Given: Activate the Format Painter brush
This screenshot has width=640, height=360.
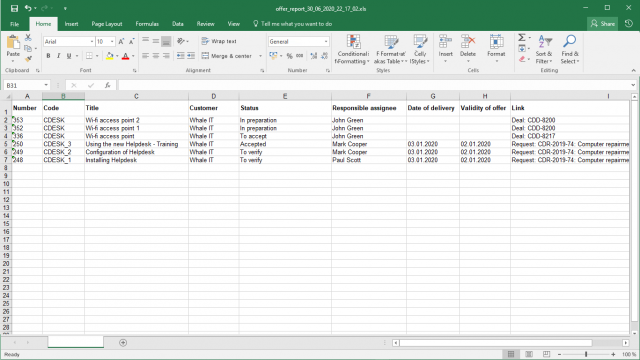Looking at the screenshot, I should click(x=28, y=59).
